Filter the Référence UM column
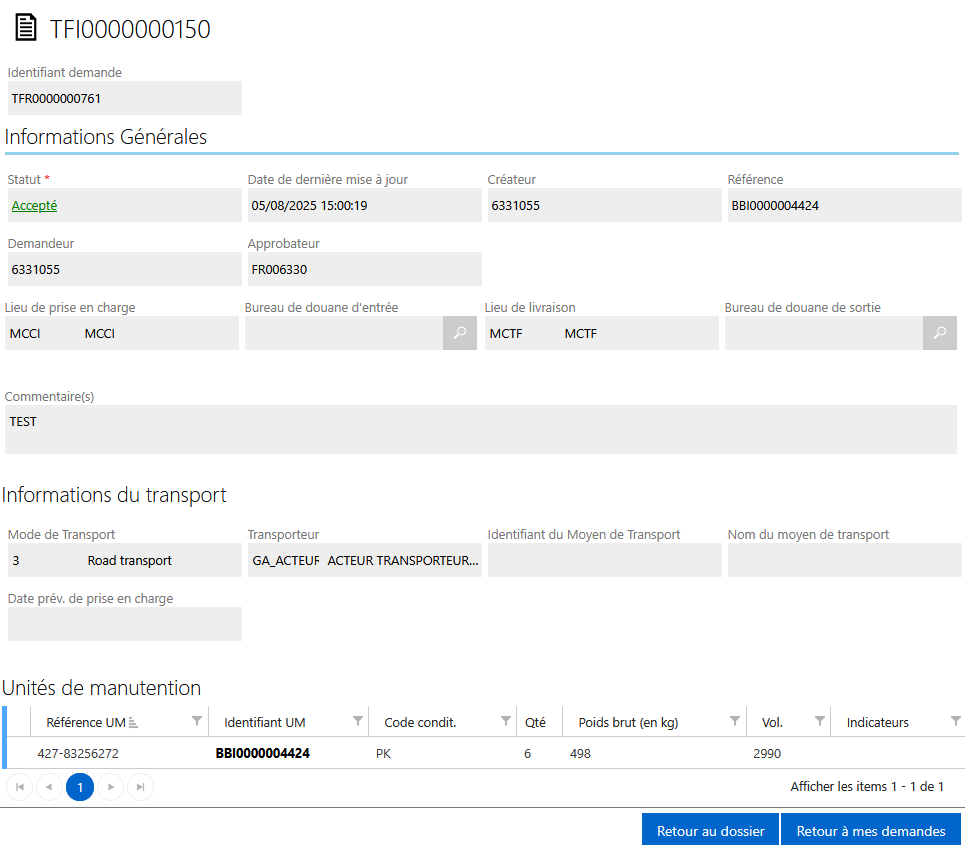The width and height of the screenshot is (965, 845). [197, 721]
